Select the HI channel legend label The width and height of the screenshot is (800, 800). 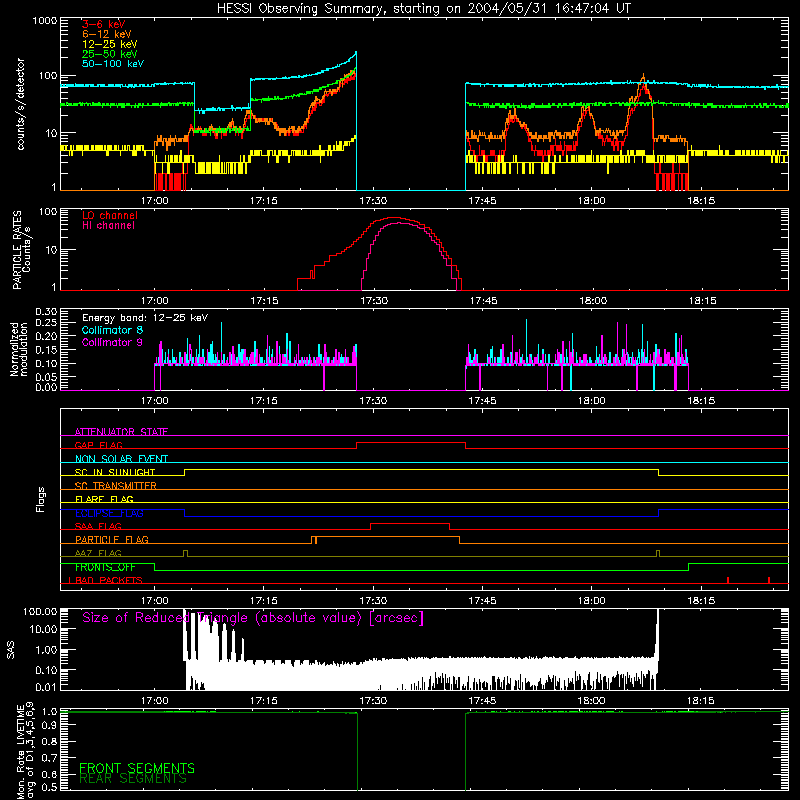[108, 226]
